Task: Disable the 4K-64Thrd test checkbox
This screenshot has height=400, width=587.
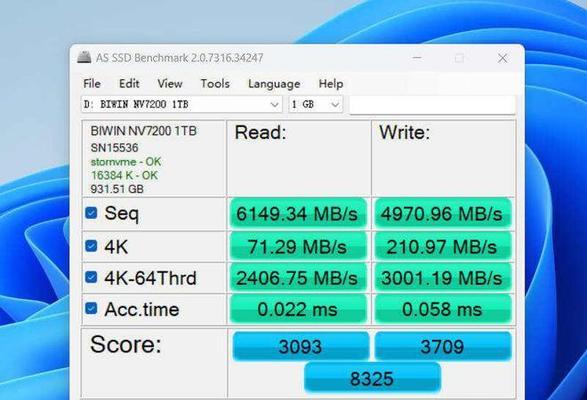Action: point(91,277)
